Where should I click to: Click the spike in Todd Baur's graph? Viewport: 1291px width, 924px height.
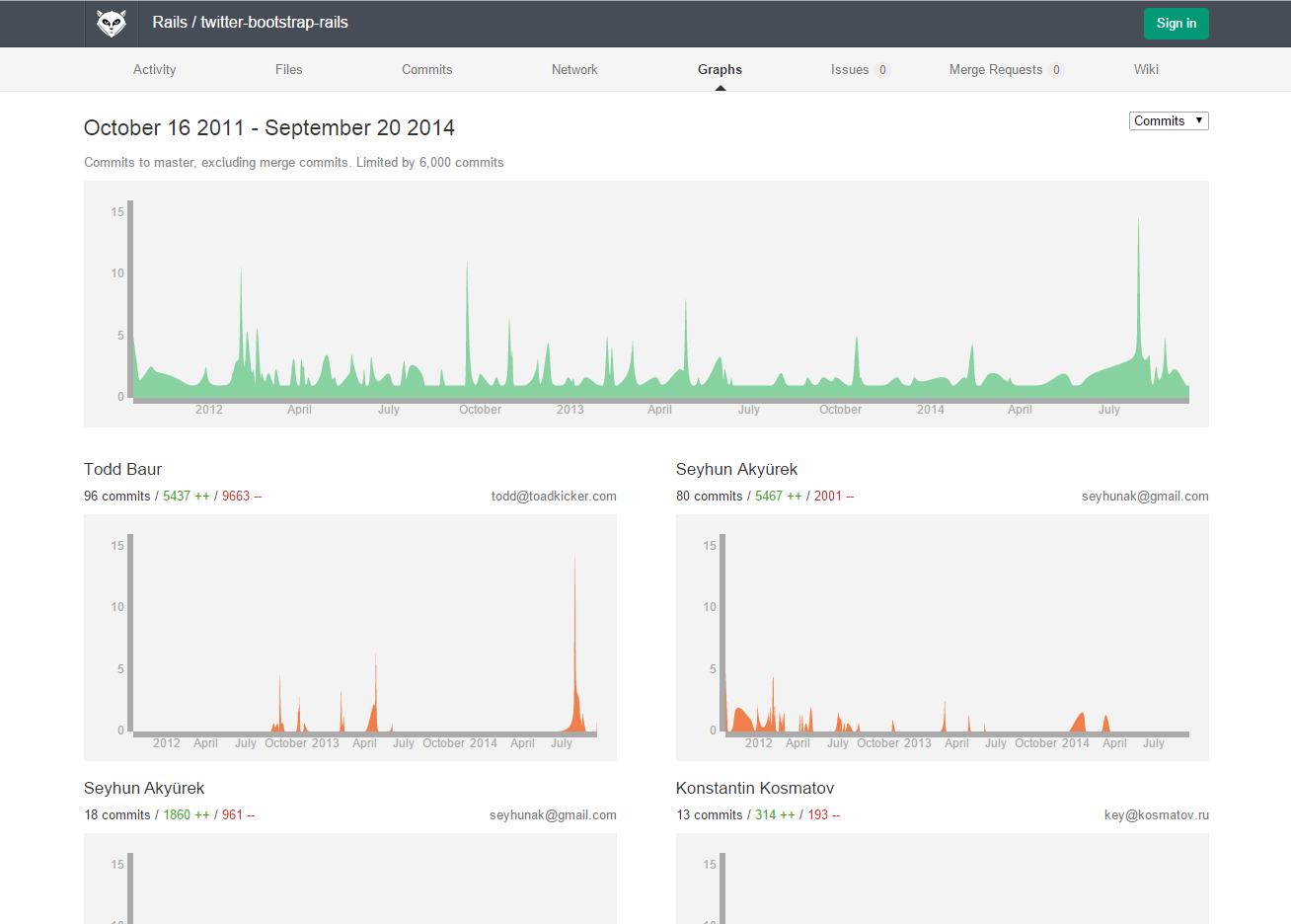click(x=575, y=642)
